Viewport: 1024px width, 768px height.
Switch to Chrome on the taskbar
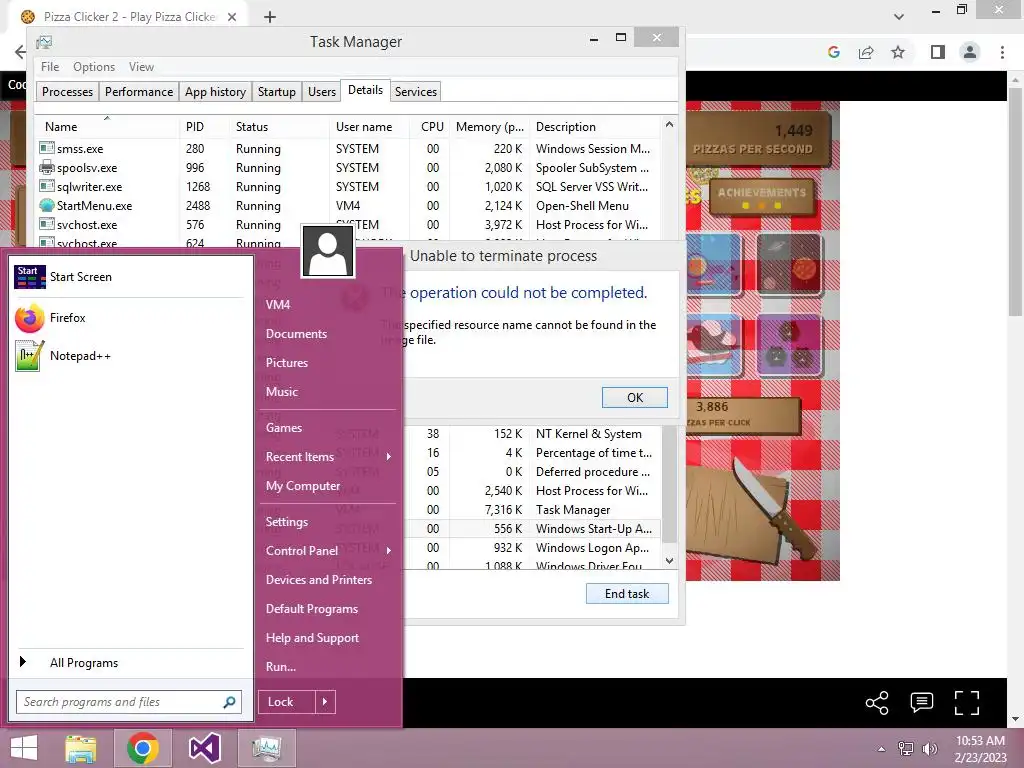click(x=142, y=748)
